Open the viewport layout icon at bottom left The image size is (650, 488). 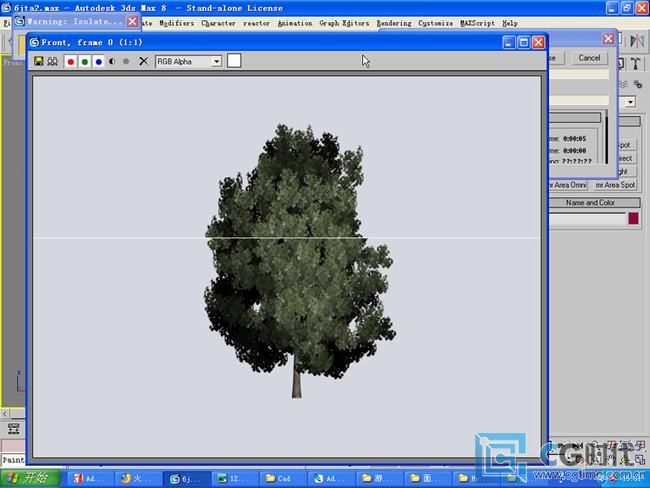(13, 428)
